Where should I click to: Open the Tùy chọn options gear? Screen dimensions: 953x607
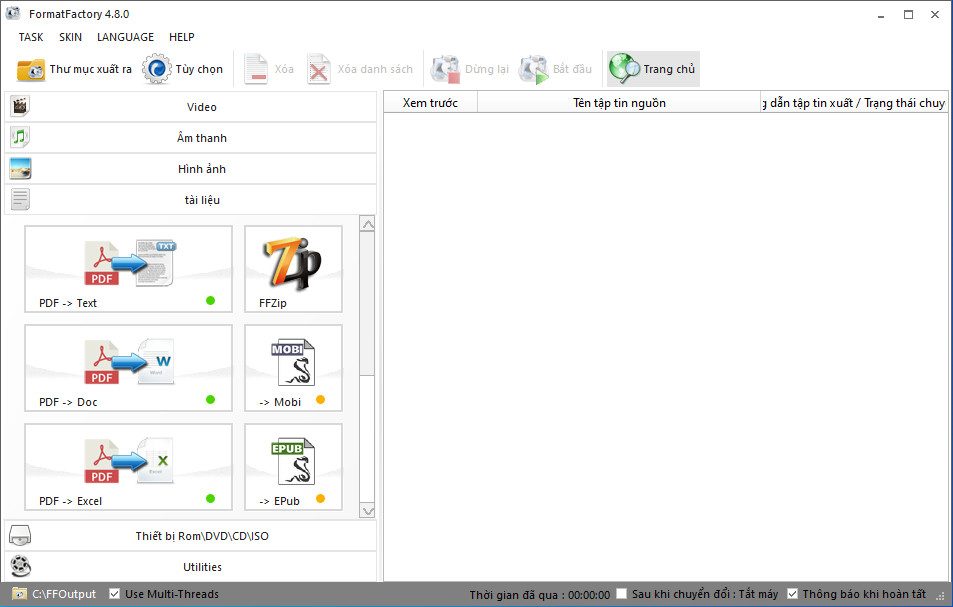click(157, 69)
